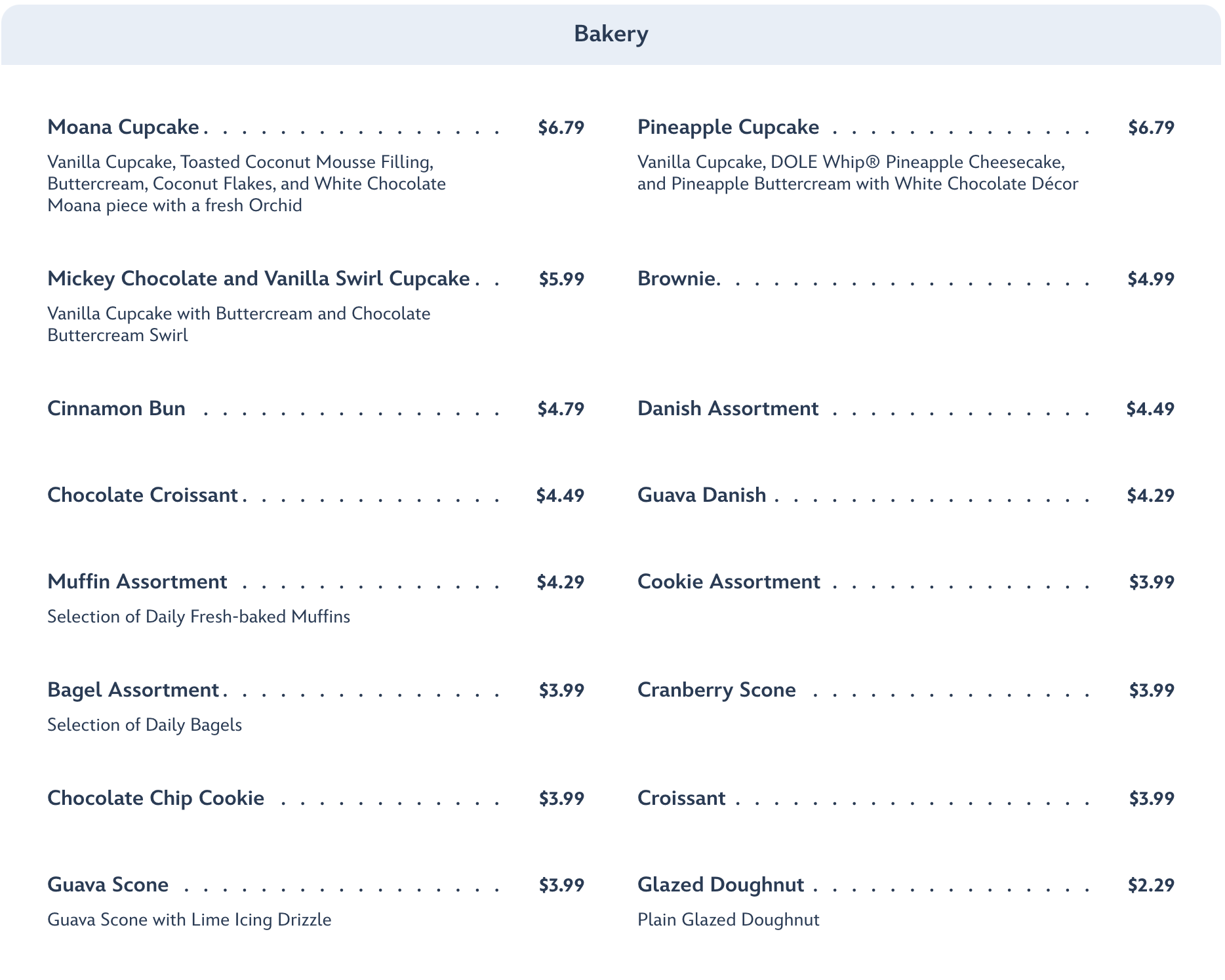Click the Cinnamon Bun item name

pos(116,409)
